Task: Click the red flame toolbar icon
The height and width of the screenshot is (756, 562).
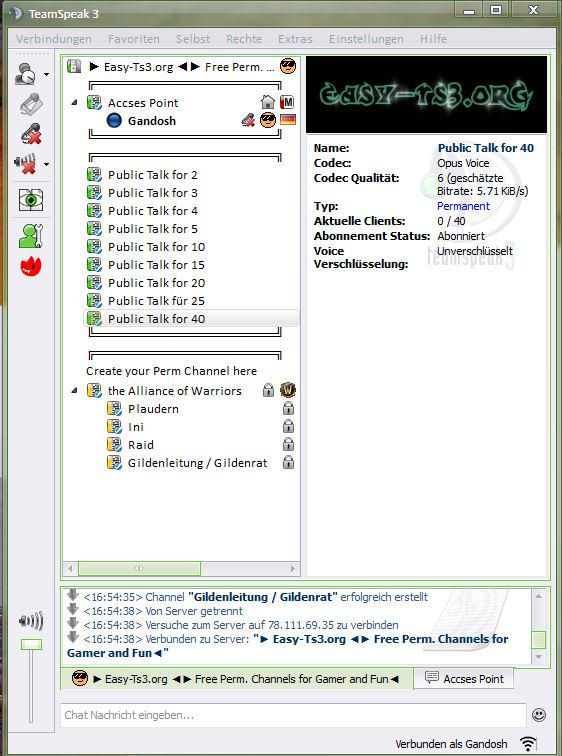Action: [31, 266]
